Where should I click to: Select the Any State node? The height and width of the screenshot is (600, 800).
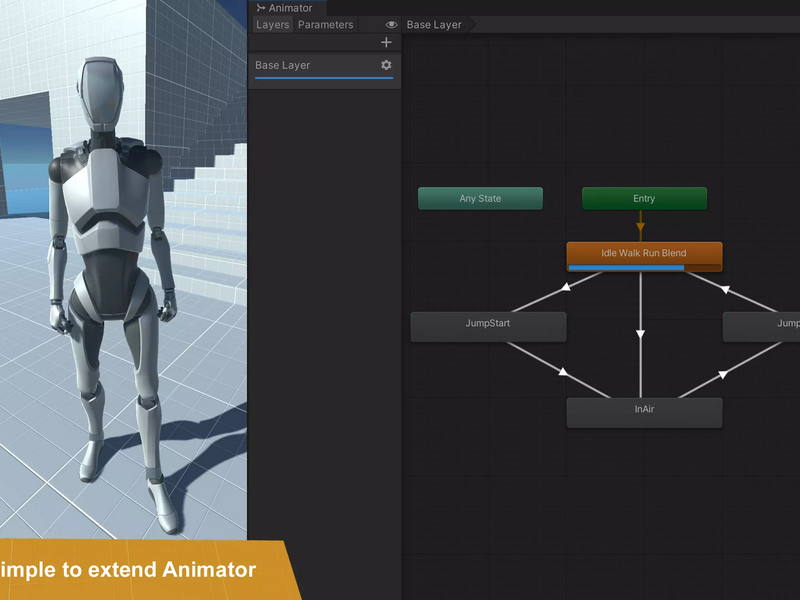(x=480, y=198)
